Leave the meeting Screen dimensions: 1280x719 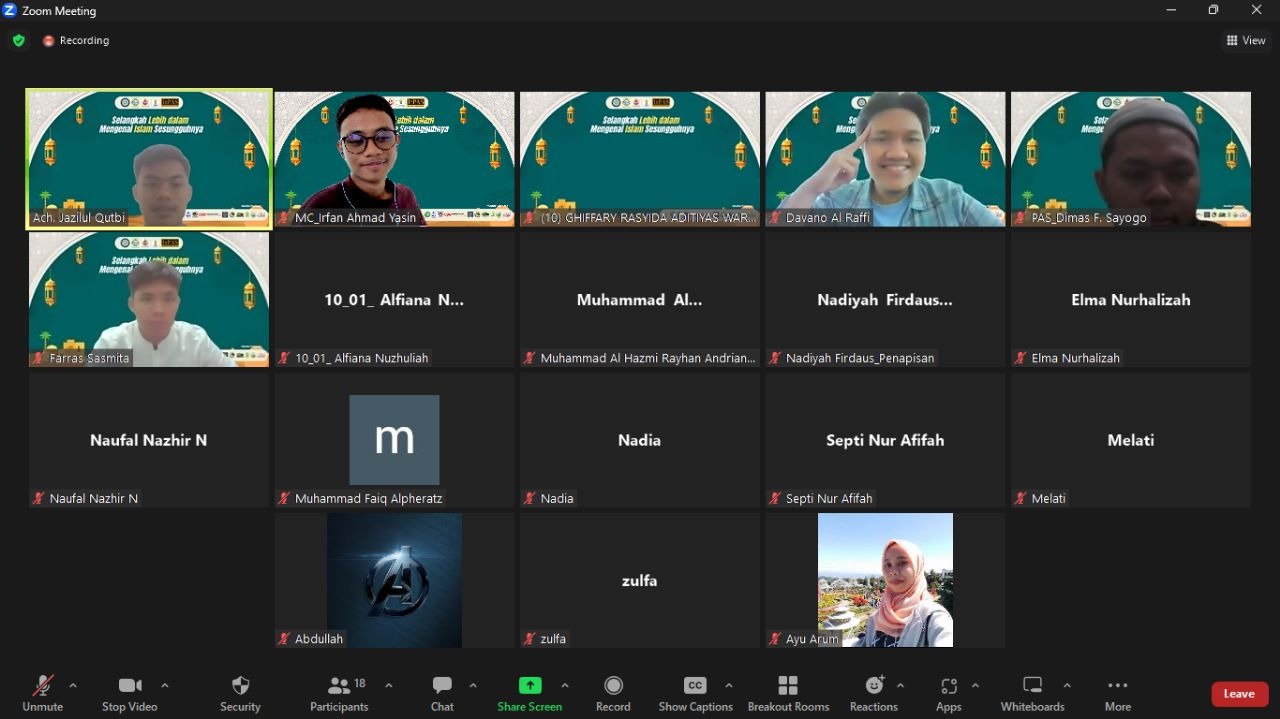click(1239, 694)
